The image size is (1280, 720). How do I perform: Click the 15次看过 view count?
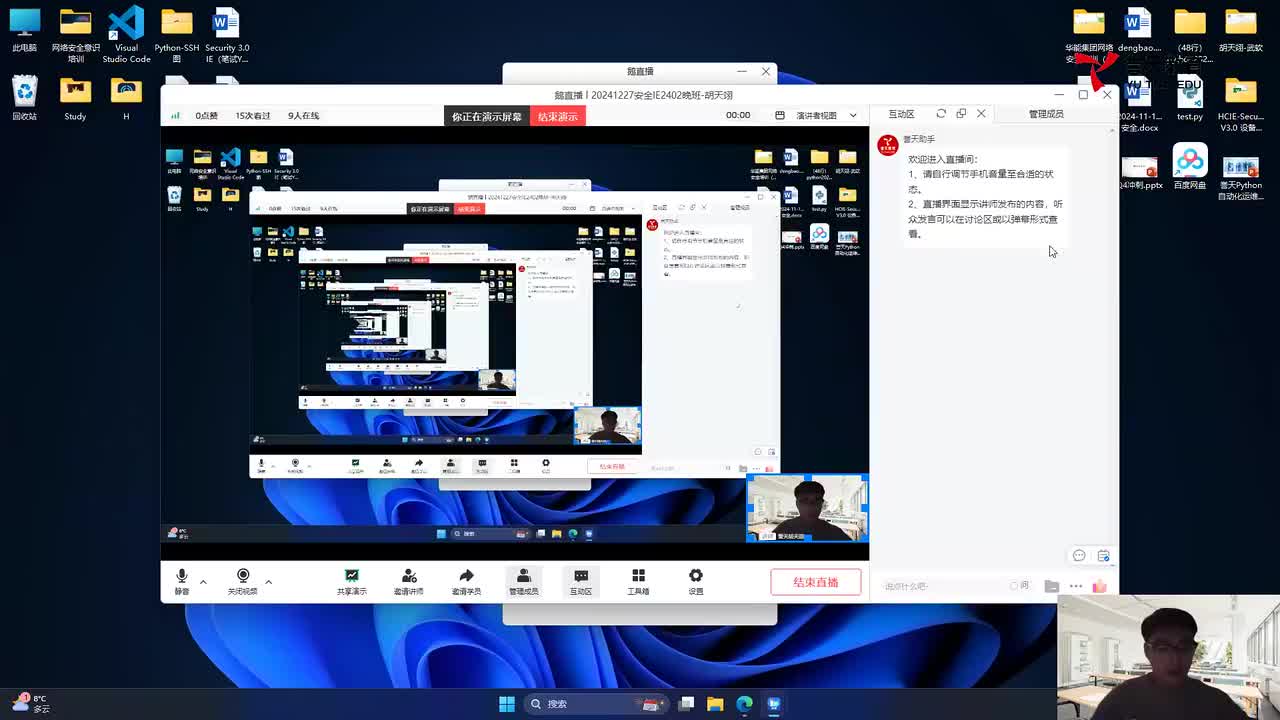pos(253,116)
